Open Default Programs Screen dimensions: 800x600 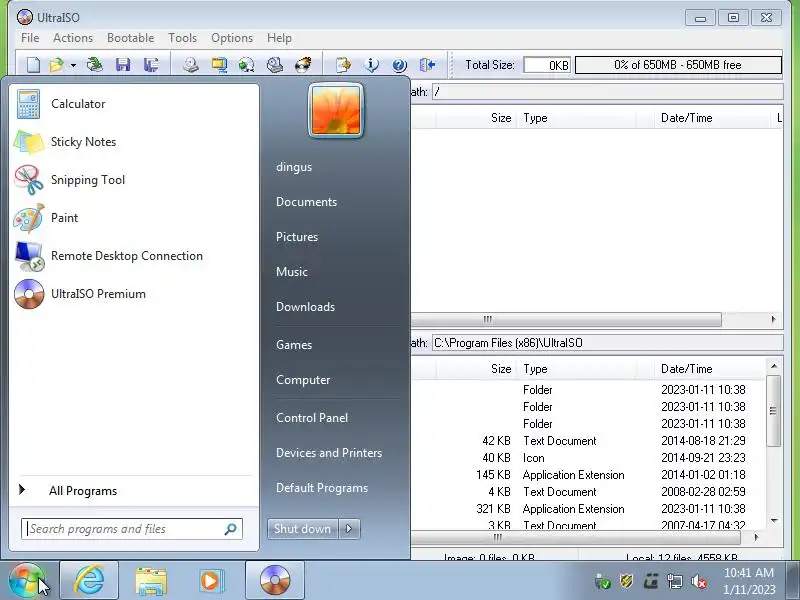[x=322, y=488]
